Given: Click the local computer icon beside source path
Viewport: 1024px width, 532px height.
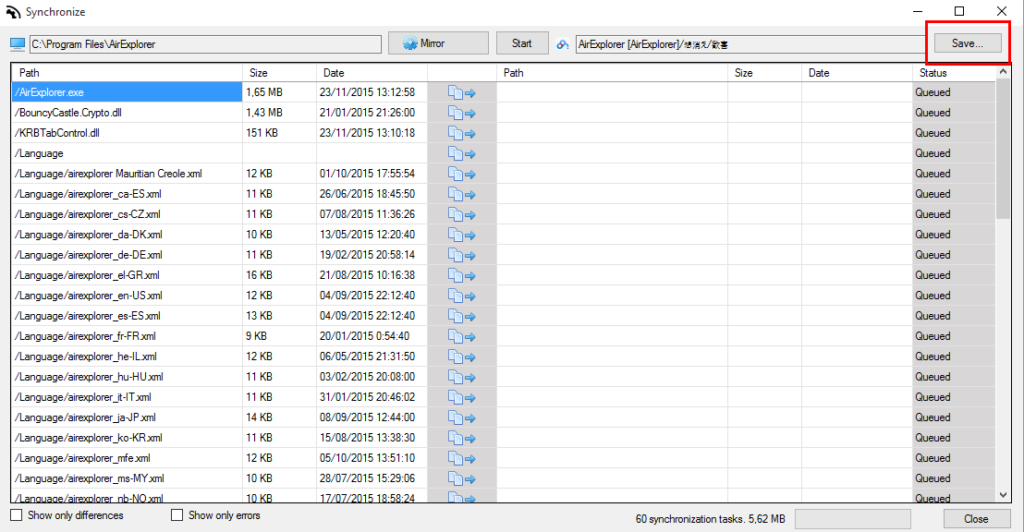Looking at the screenshot, I should tap(18, 44).
